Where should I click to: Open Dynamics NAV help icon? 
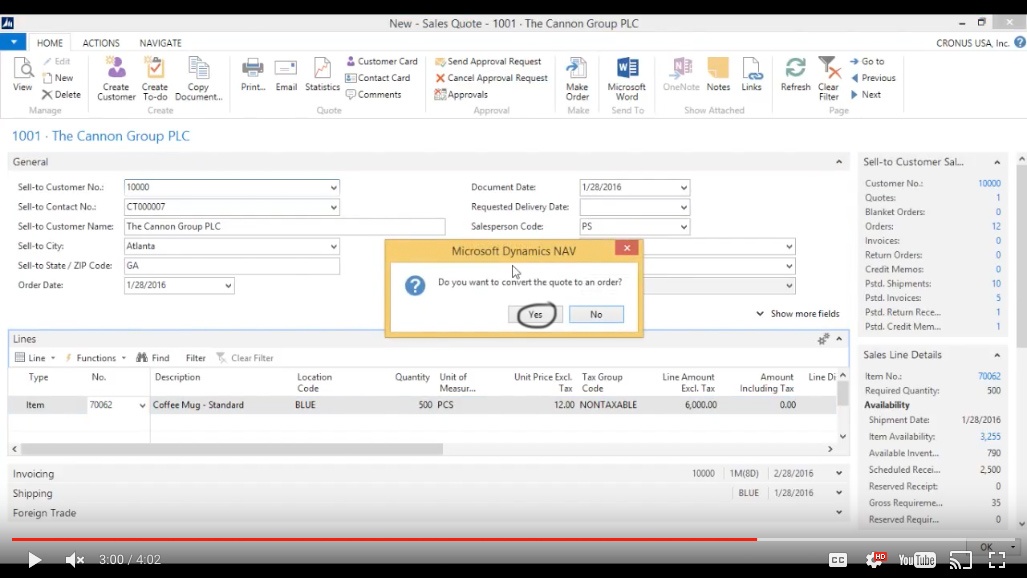click(1019, 43)
